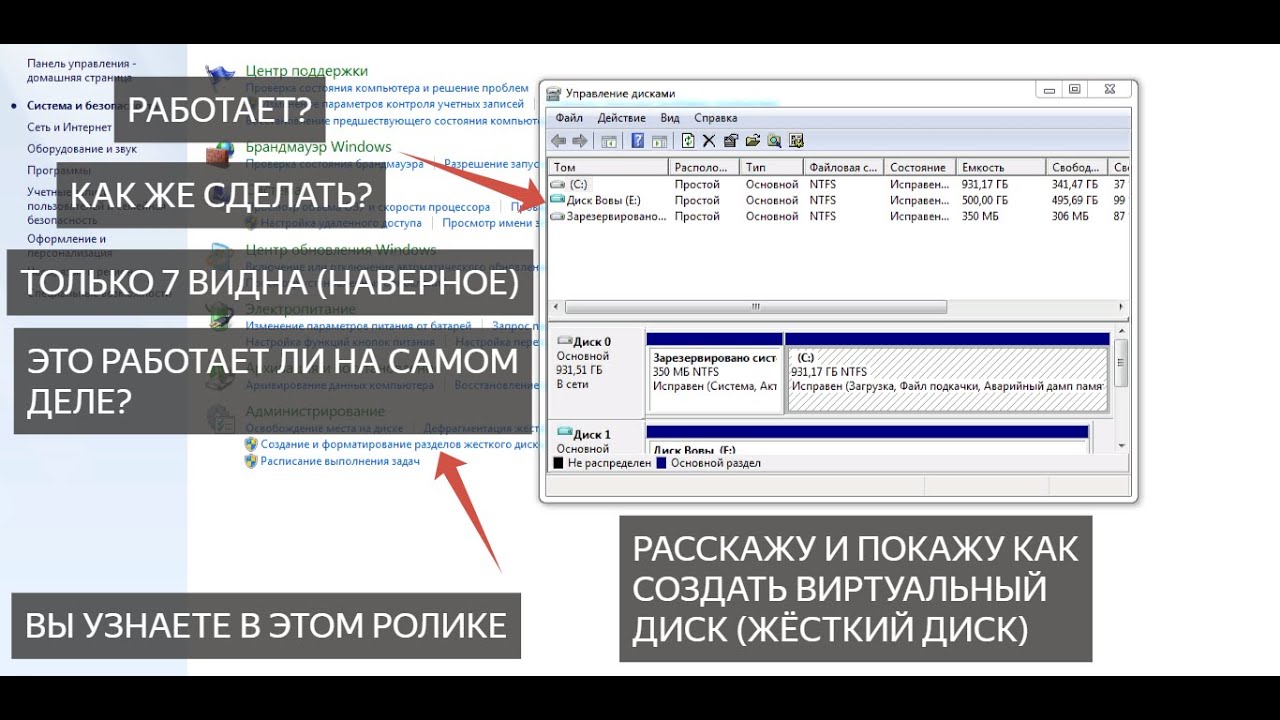
Task: Click the Брандмауэр Windows brick-wall icon
Action: click(219, 155)
